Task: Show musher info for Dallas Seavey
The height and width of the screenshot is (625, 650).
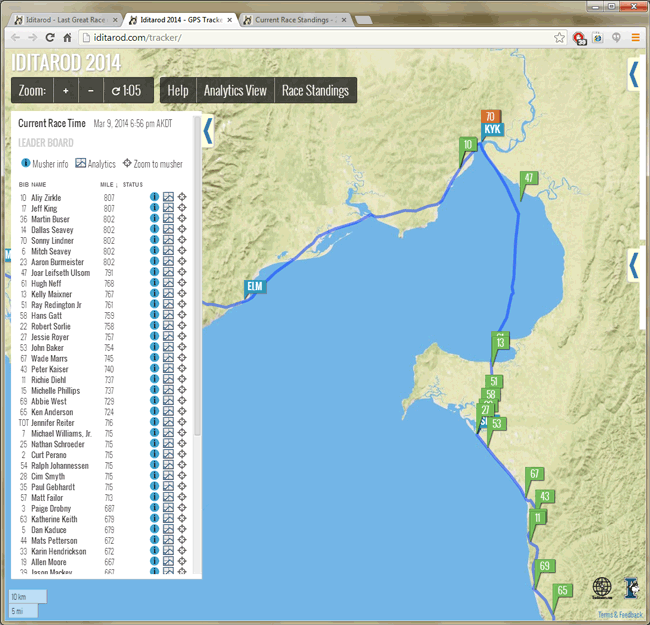Action: tap(154, 229)
